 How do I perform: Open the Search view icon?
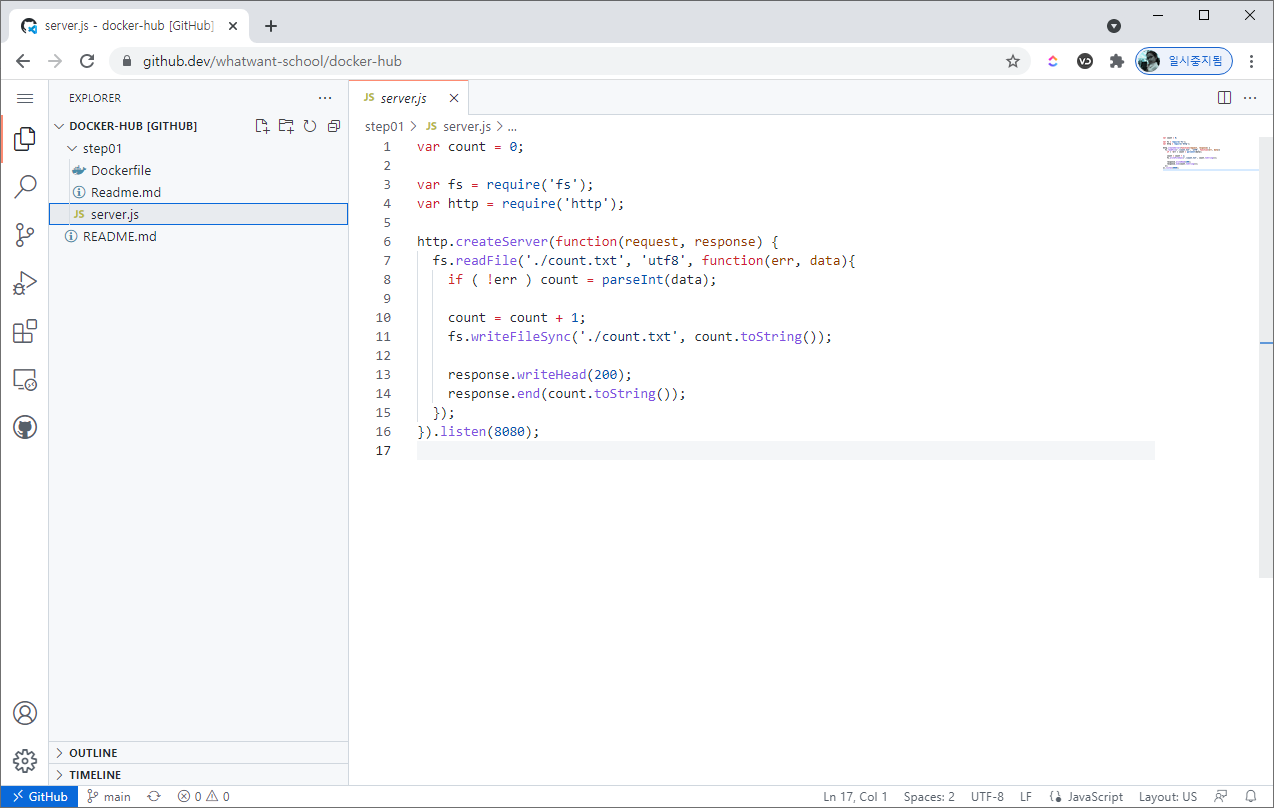tap(25, 187)
